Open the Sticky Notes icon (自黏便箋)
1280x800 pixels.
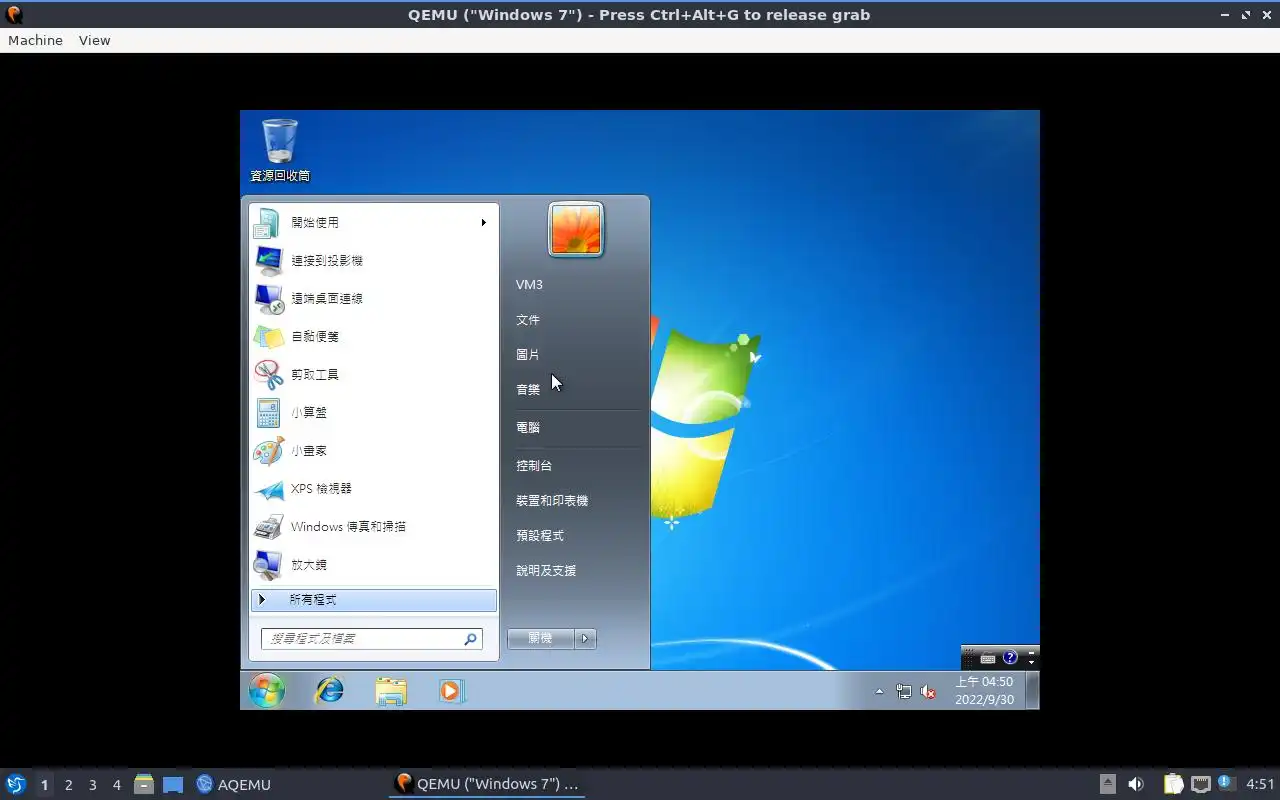(267, 336)
